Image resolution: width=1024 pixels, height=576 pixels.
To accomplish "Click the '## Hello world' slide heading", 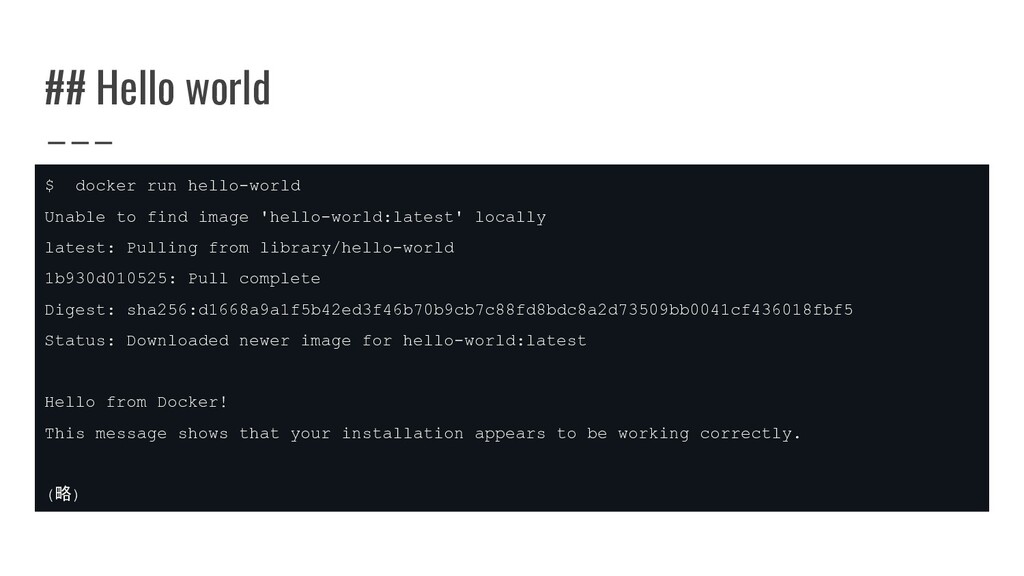I will point(157,87).
